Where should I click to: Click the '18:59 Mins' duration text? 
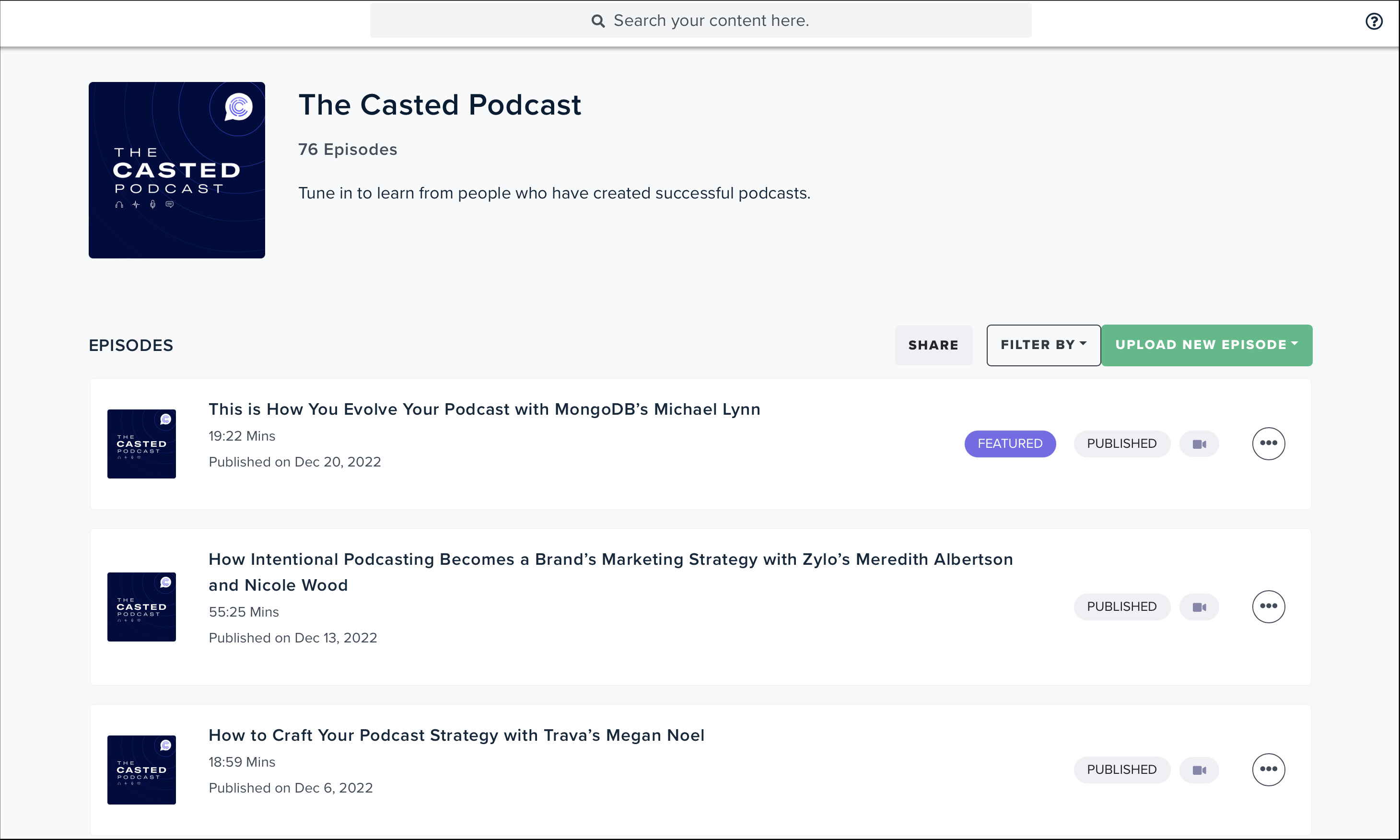coord(242,762)
